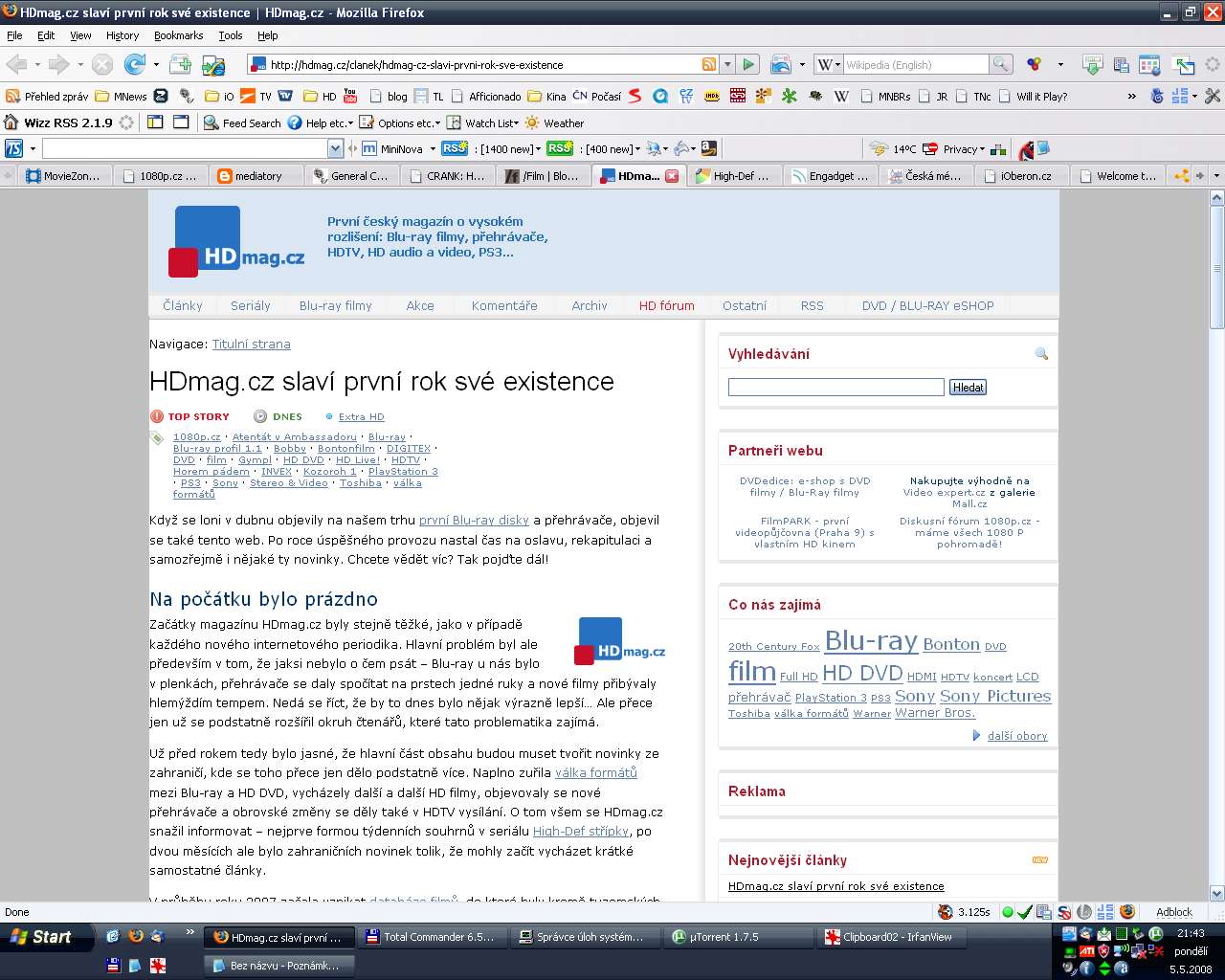This screenshot has width=1225, height=980.
Task: Click the red shield security tray icon
Action: tap(1103, 950)
